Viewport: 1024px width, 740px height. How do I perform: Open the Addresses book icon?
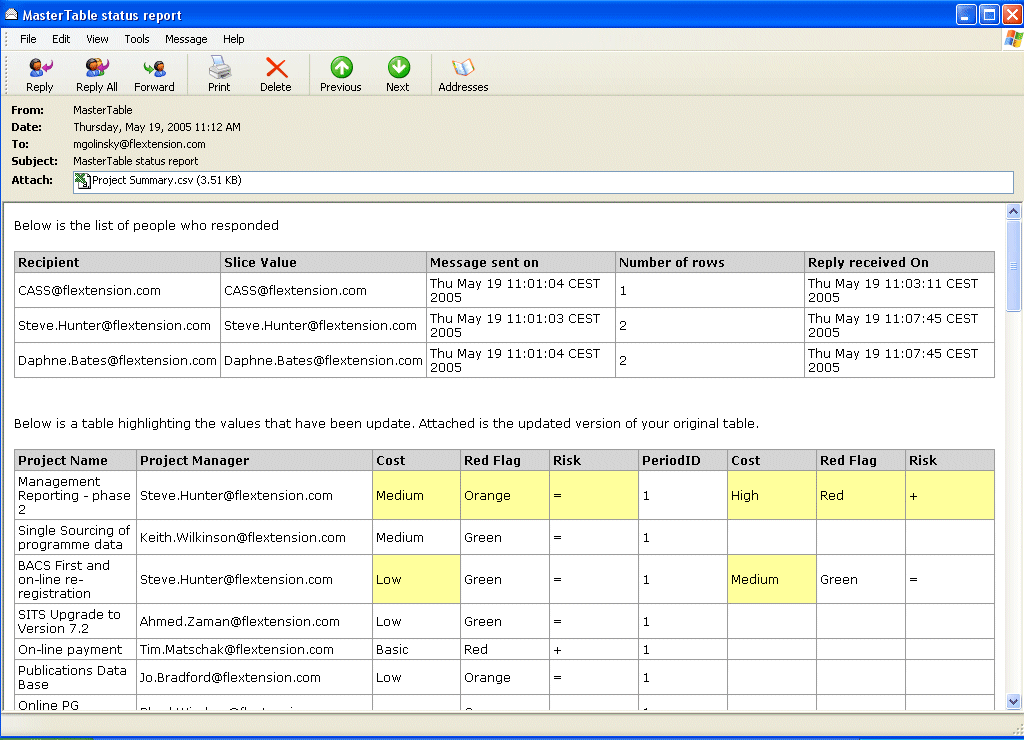pos(463,74)
